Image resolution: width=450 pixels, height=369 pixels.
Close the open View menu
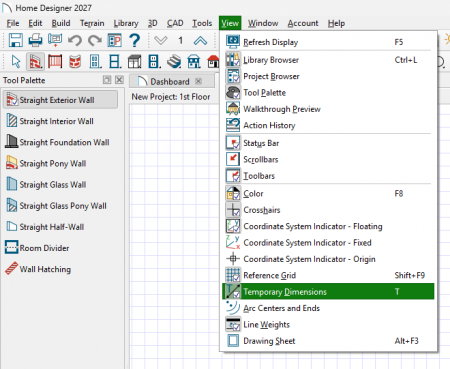pos(230,23)
